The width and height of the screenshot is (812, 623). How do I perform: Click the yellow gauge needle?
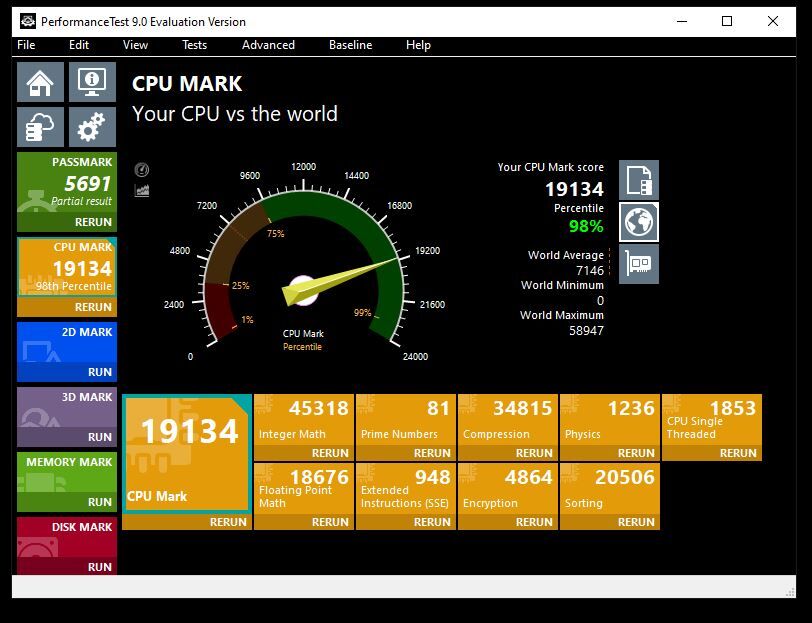point(339,281)
